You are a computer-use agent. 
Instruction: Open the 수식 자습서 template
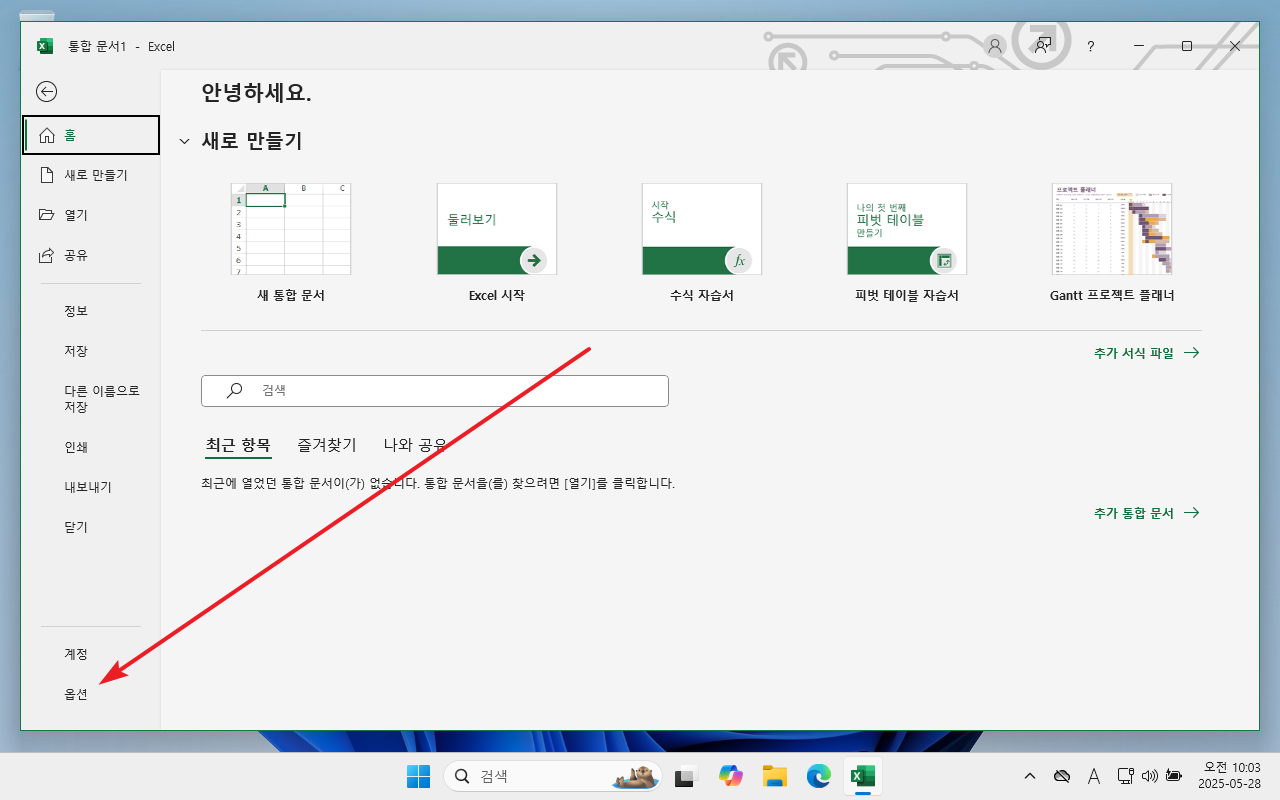[702, 229]
